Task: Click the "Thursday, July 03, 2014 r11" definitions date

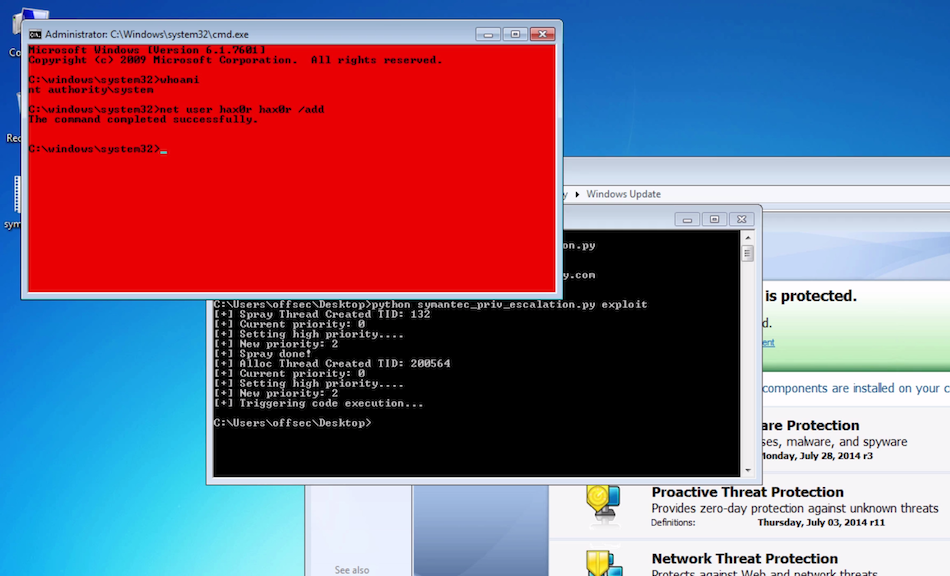Action: 821,522
